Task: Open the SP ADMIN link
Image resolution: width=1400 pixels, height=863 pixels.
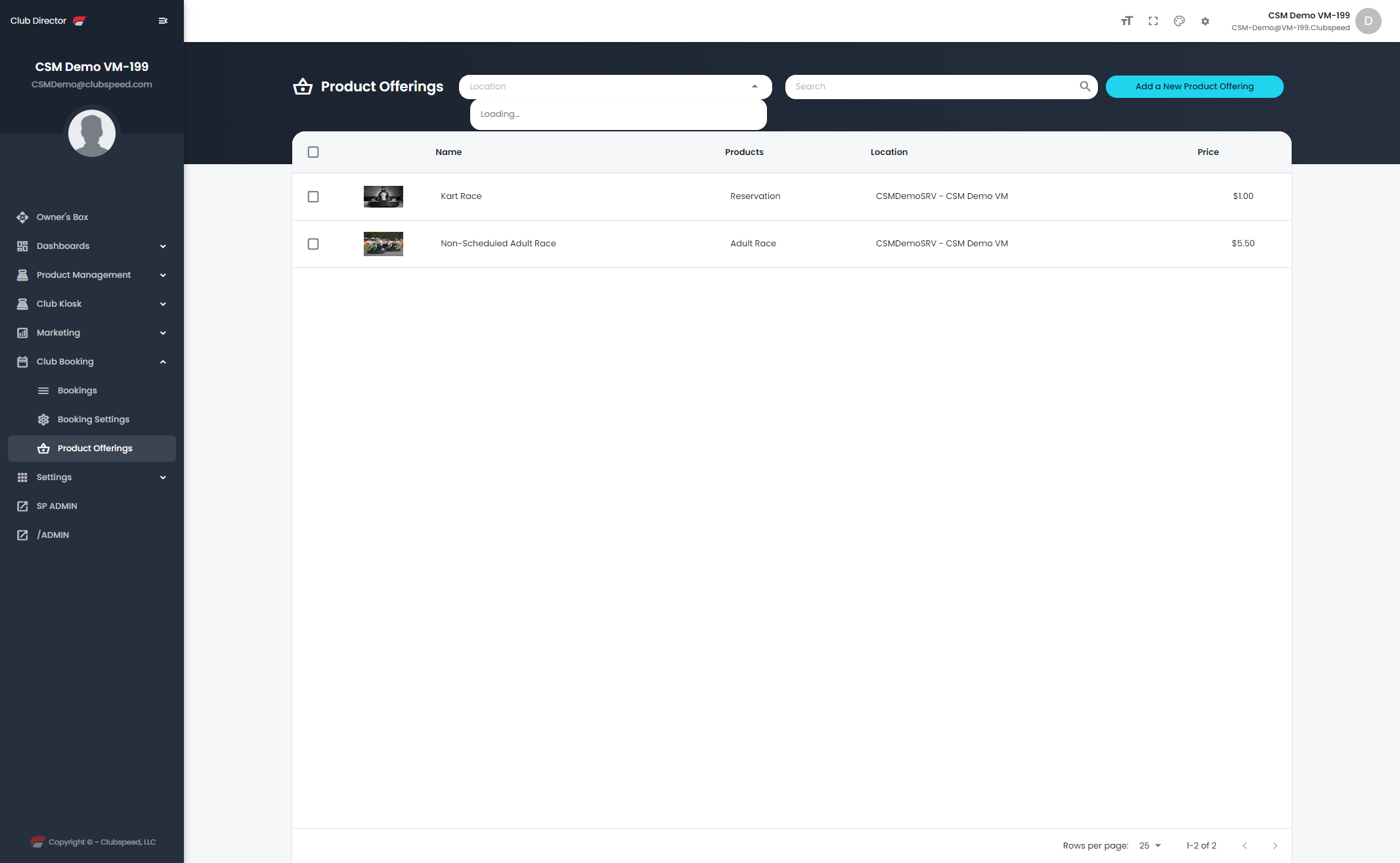Action: click(92, 506)
